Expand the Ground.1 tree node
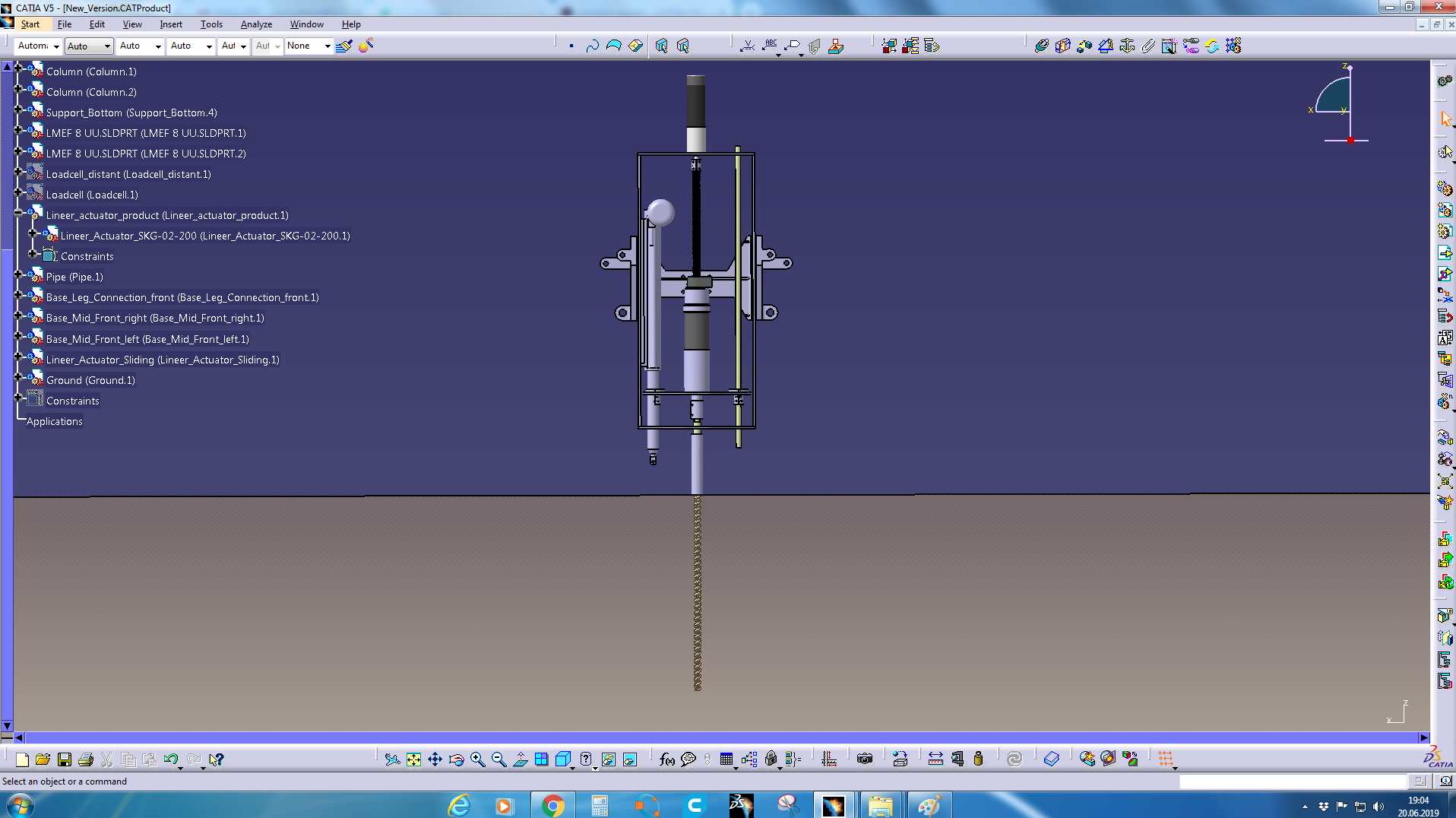 pos(18,377)
